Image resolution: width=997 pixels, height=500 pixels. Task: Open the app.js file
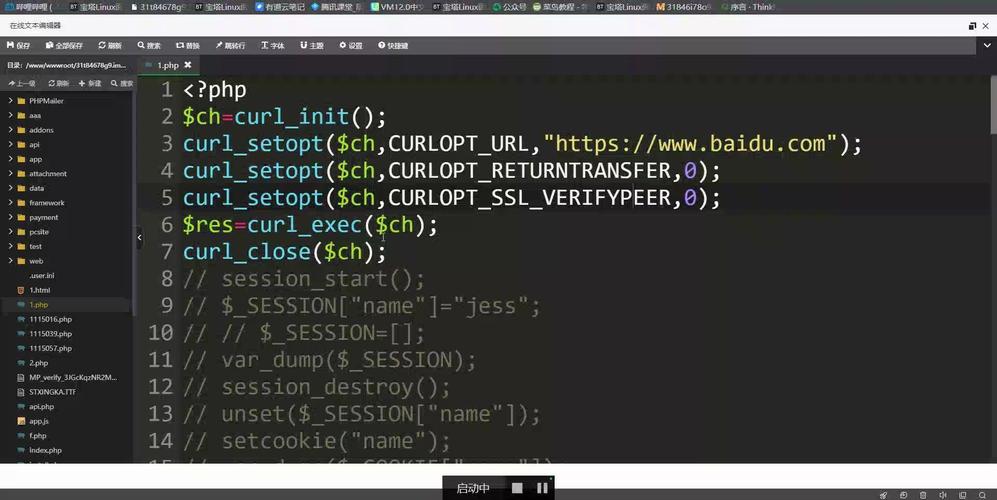(39, 421)
